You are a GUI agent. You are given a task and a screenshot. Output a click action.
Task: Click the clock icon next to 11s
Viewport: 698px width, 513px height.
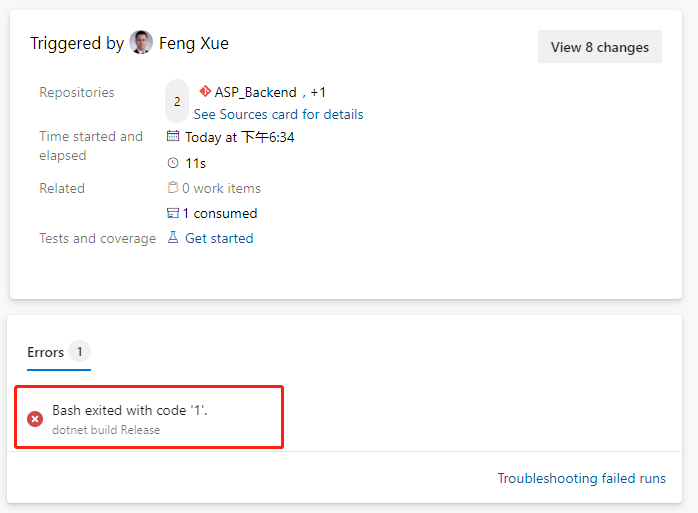coord(173,163)
